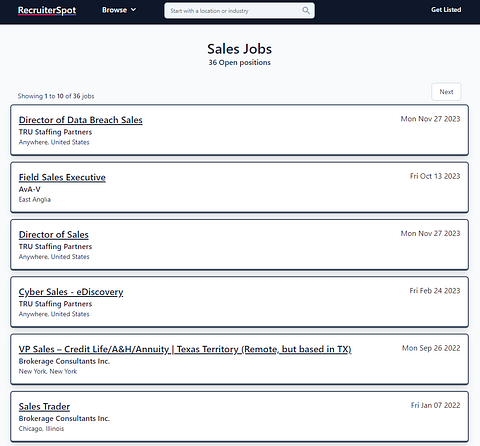The height and width of the screenshot is (446, 480).
Task: Open the RecruiterSpot home logo
Action: coord(47,10)
